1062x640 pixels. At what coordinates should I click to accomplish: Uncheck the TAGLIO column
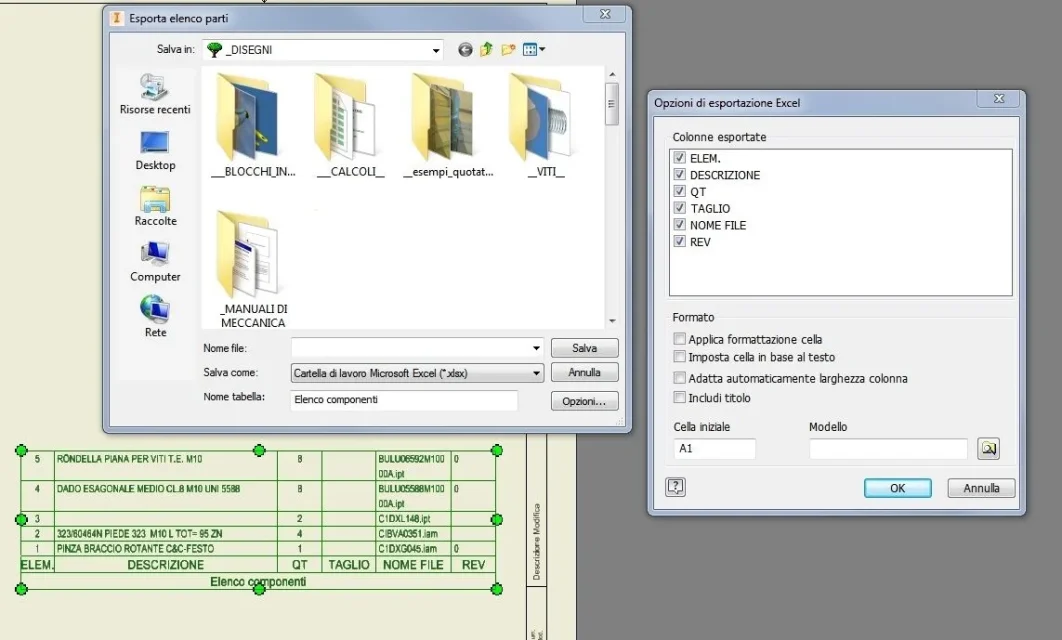pos(679,208)
